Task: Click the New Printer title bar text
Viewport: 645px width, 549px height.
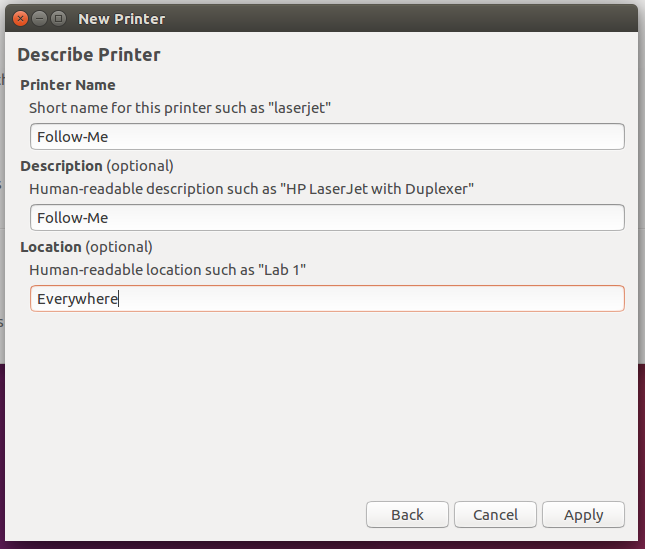Action: click(x=121, y=18)
